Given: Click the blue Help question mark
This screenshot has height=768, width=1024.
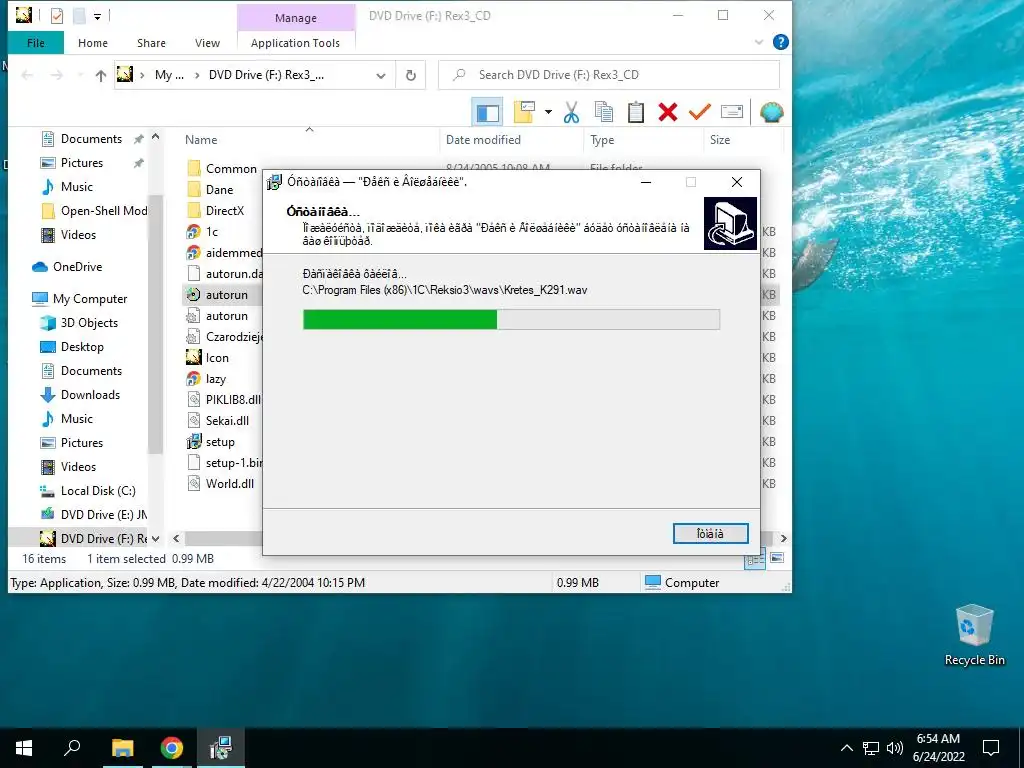Looking at the screenshot, I should coord(780,42).
